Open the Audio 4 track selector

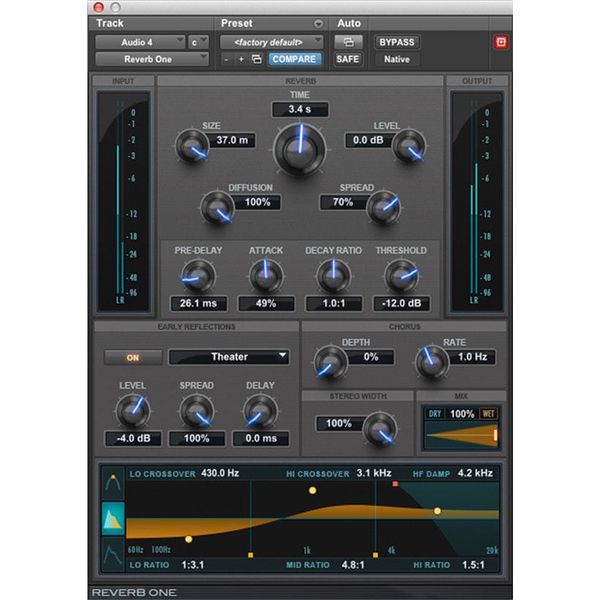[140, 42]
